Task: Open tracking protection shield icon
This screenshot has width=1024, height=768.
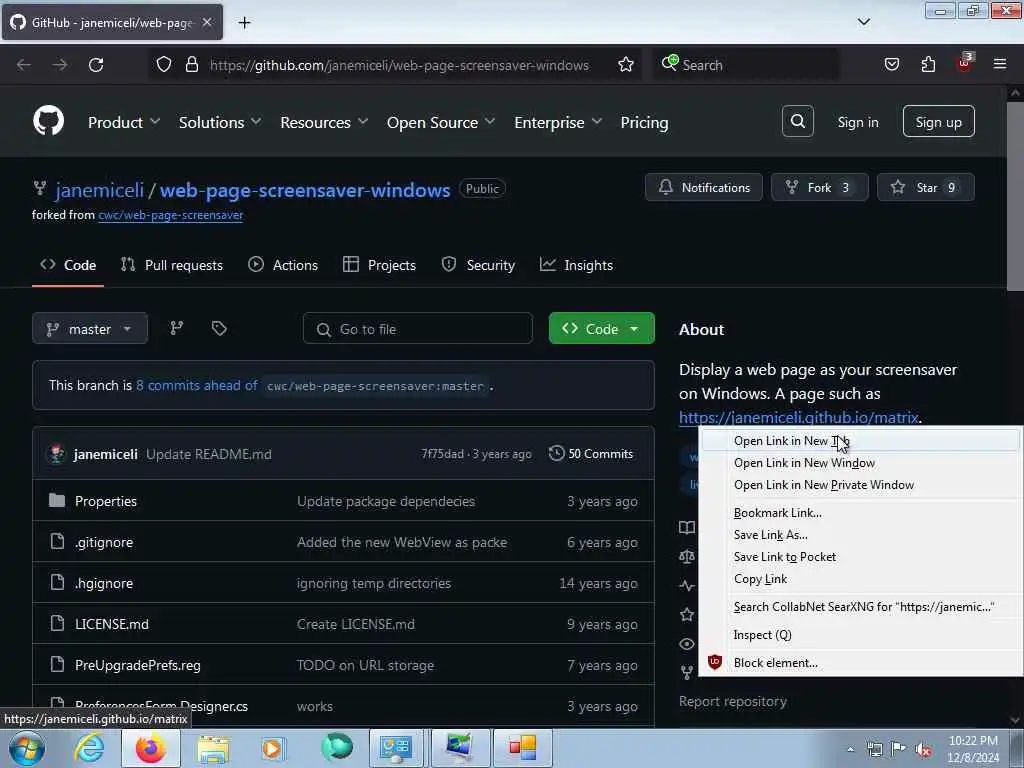Action: coord(164,65)
